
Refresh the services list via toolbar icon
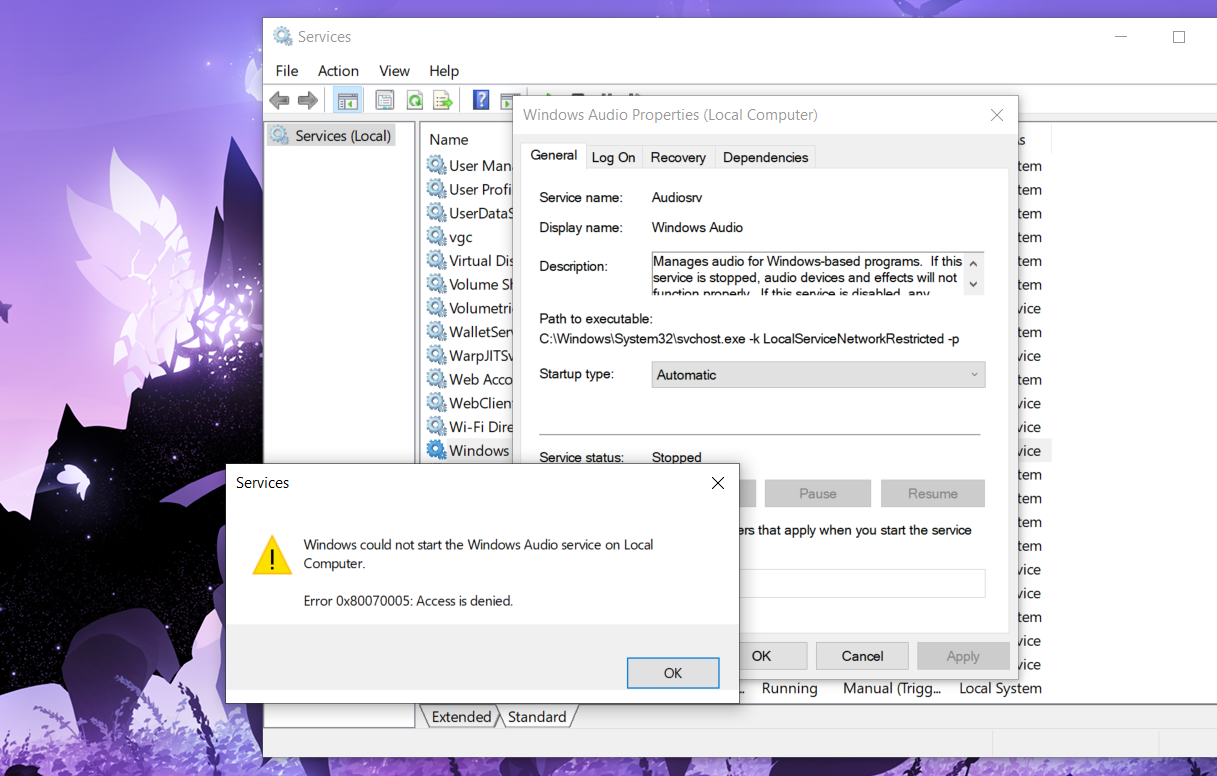coord(414,100)
